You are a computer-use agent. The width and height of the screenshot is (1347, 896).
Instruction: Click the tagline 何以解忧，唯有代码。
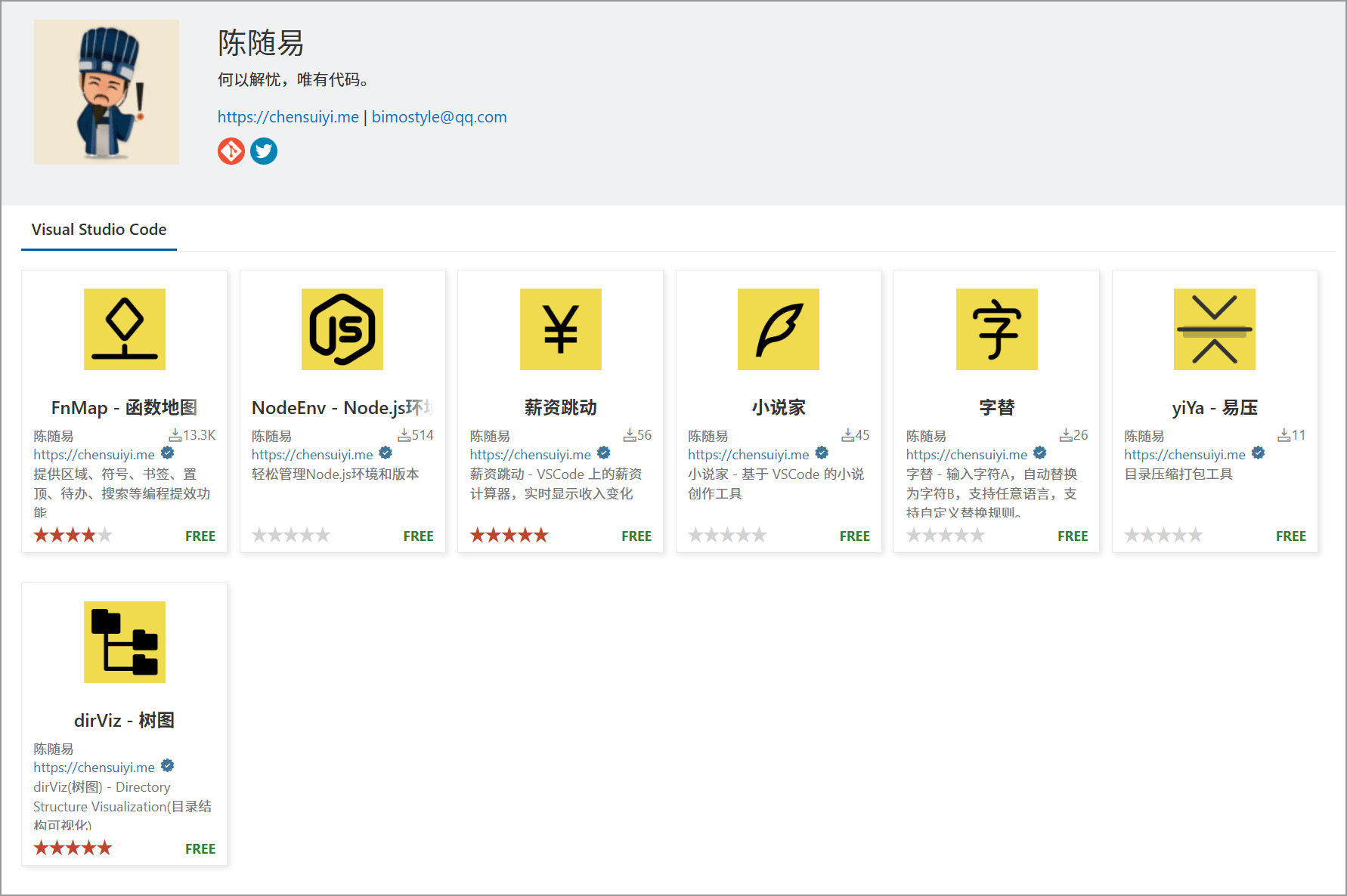[x=293, y=80]
